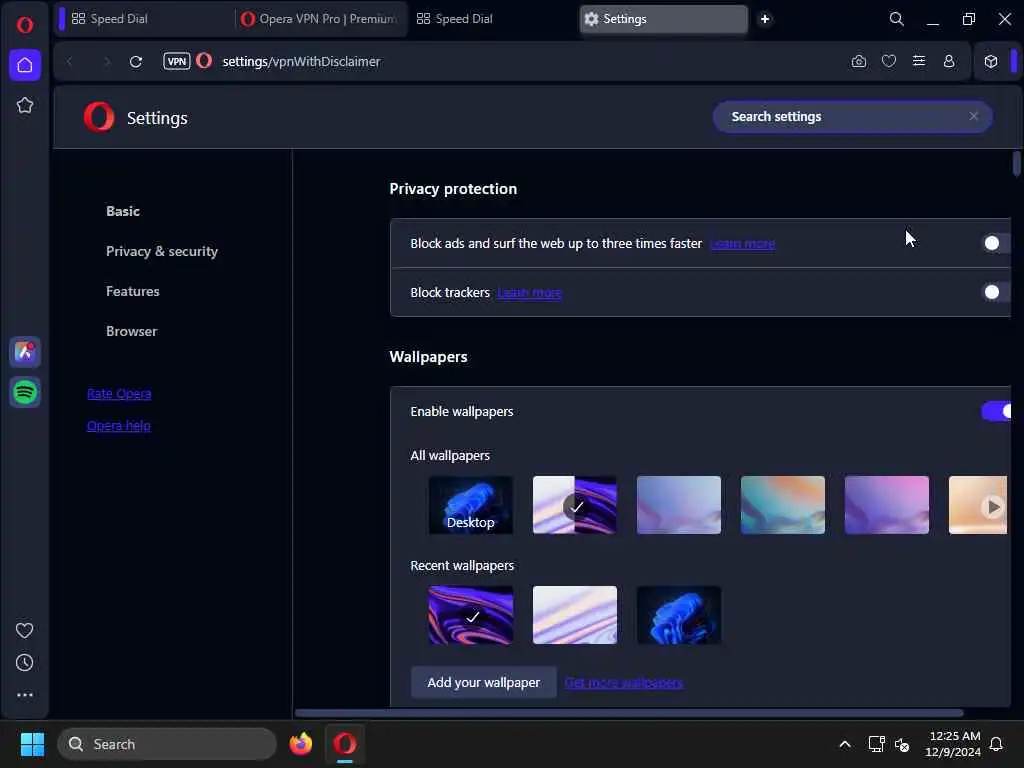Open Windows Start menu
Image resolution: width=1024 pixels, height=768 pixels.
(32, 744)
